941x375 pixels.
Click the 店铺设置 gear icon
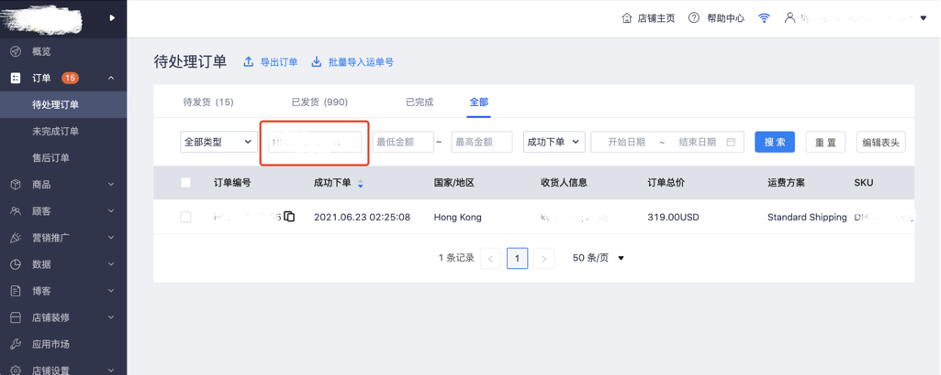click(16, 370)
